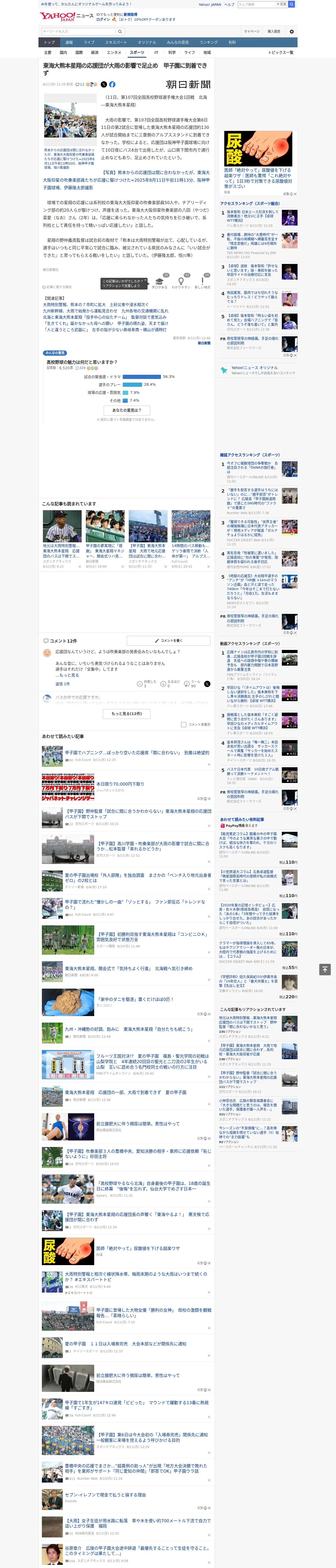Screen dimensions: 336x1568
Task: Open the ログイン link
Action: pos(103,20)
